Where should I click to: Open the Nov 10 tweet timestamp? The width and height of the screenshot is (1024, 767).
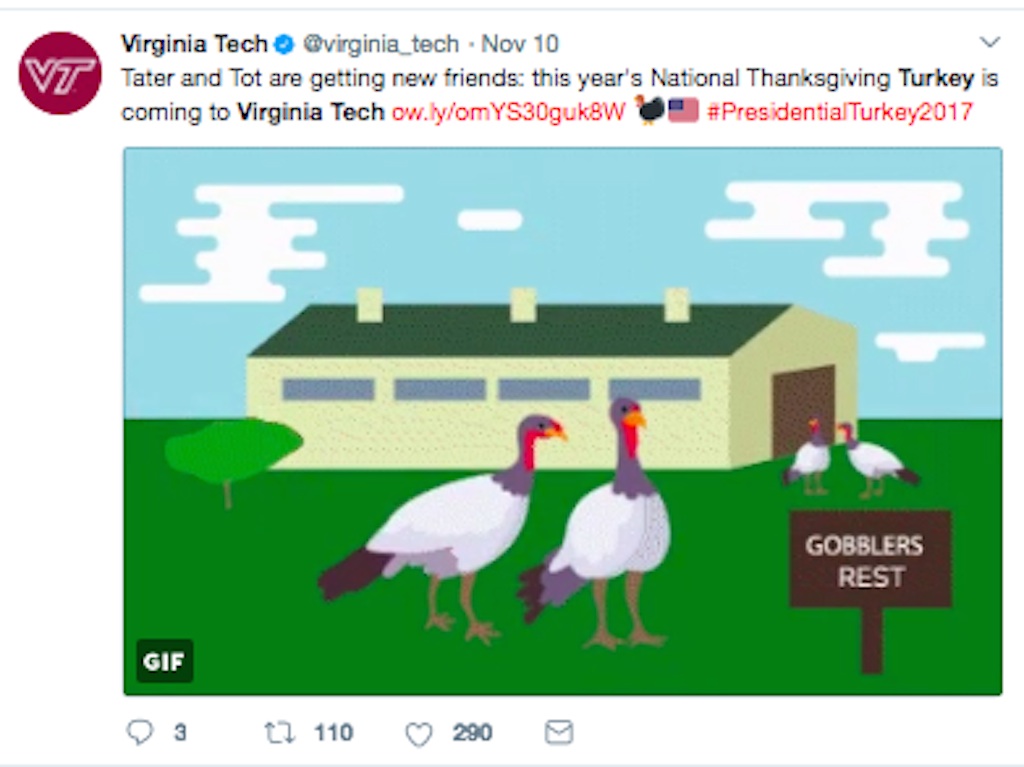[x=520, y=45]
